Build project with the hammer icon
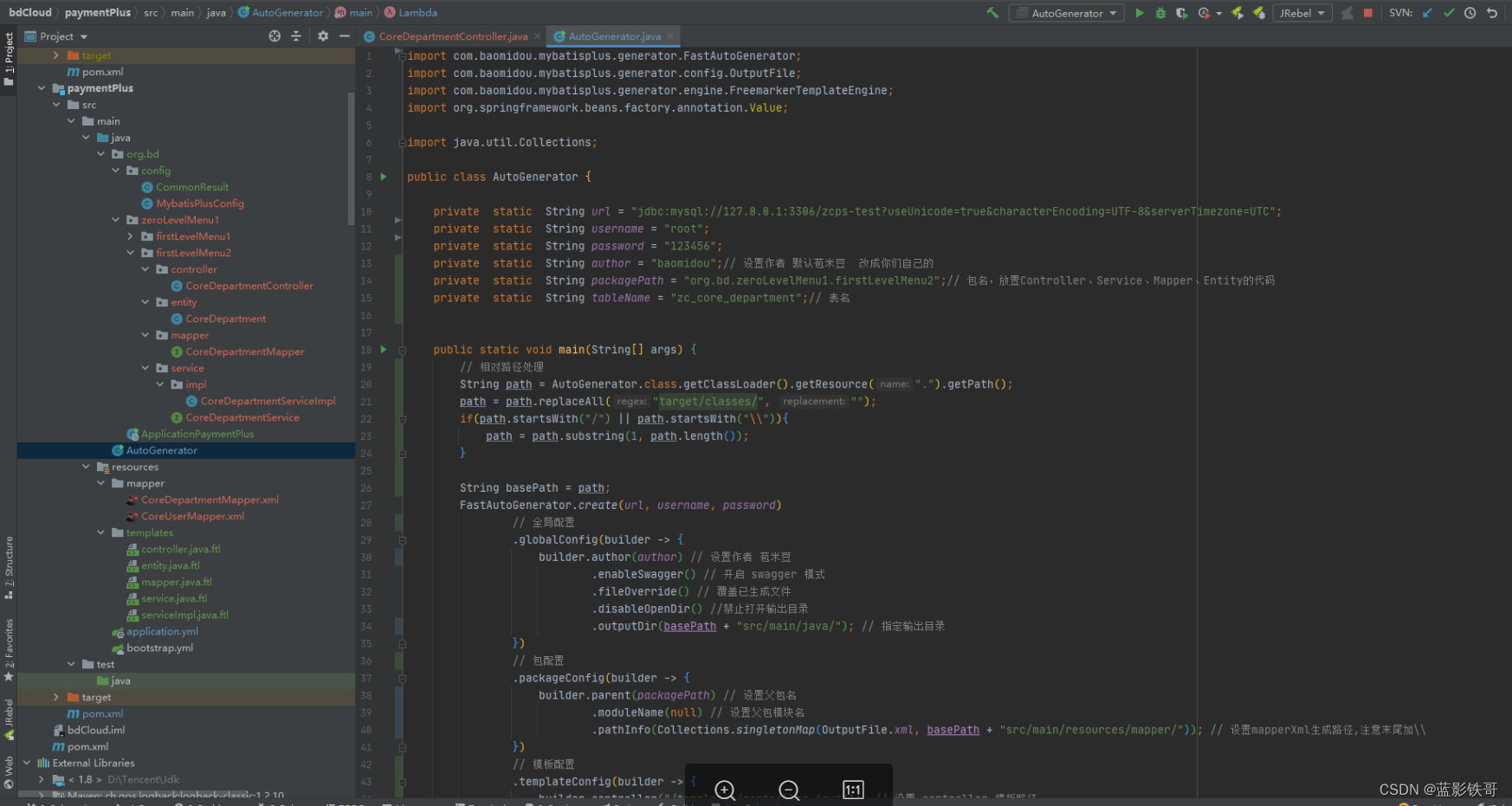 tap(992, 13)
